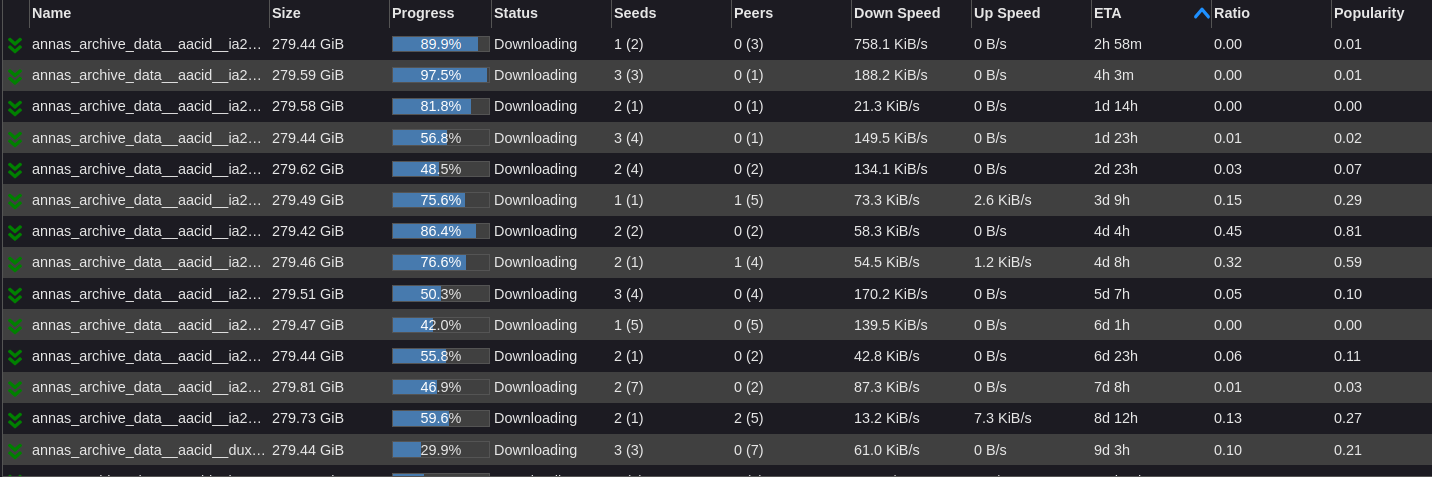Sort by the Popularity column header
This screenshot has width=1432, height=477.
click(x=1368, y=13)
